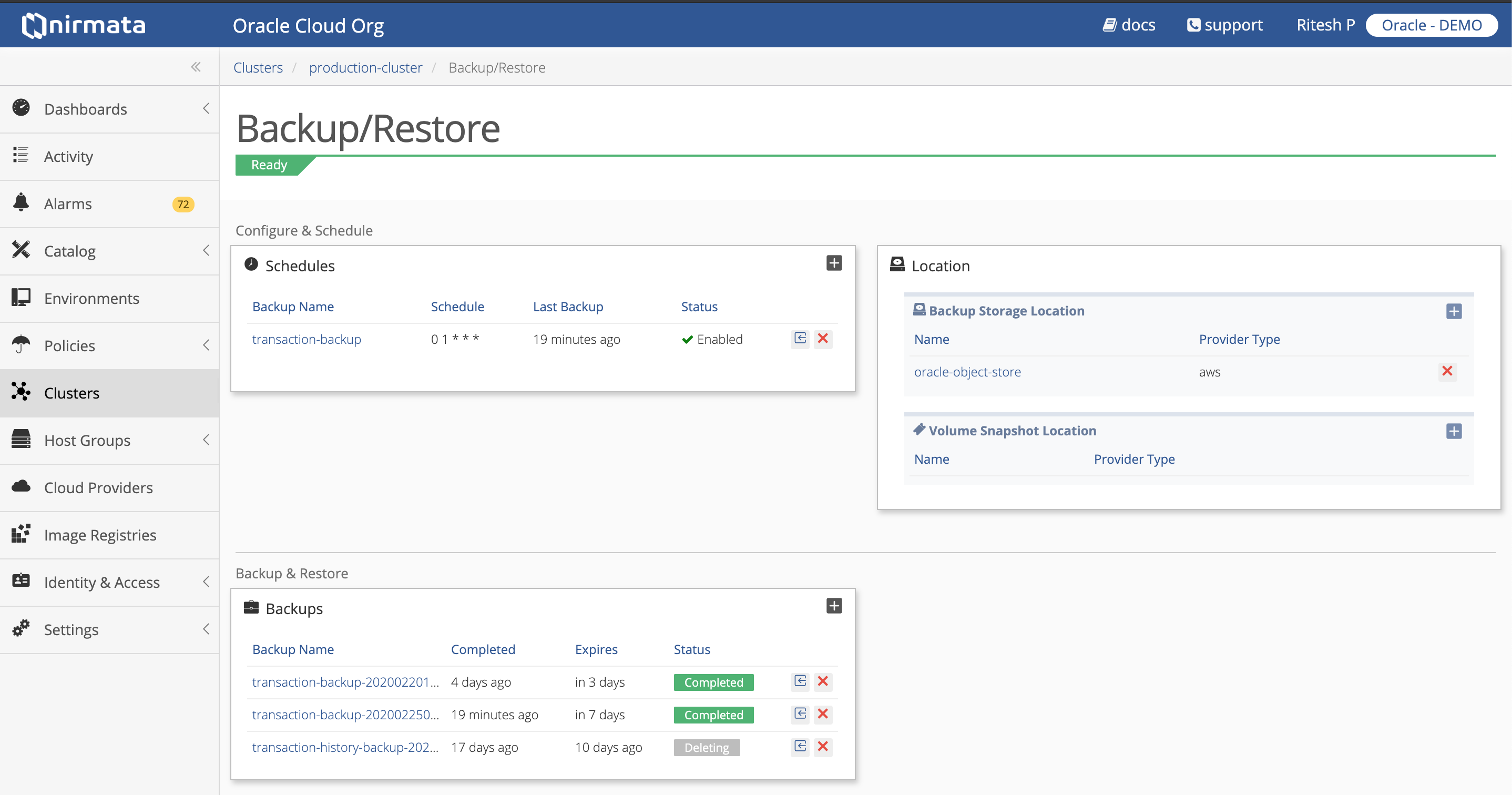Click the Completed badge on first backup
This screenshot has height=795, width=1512.
713,681
